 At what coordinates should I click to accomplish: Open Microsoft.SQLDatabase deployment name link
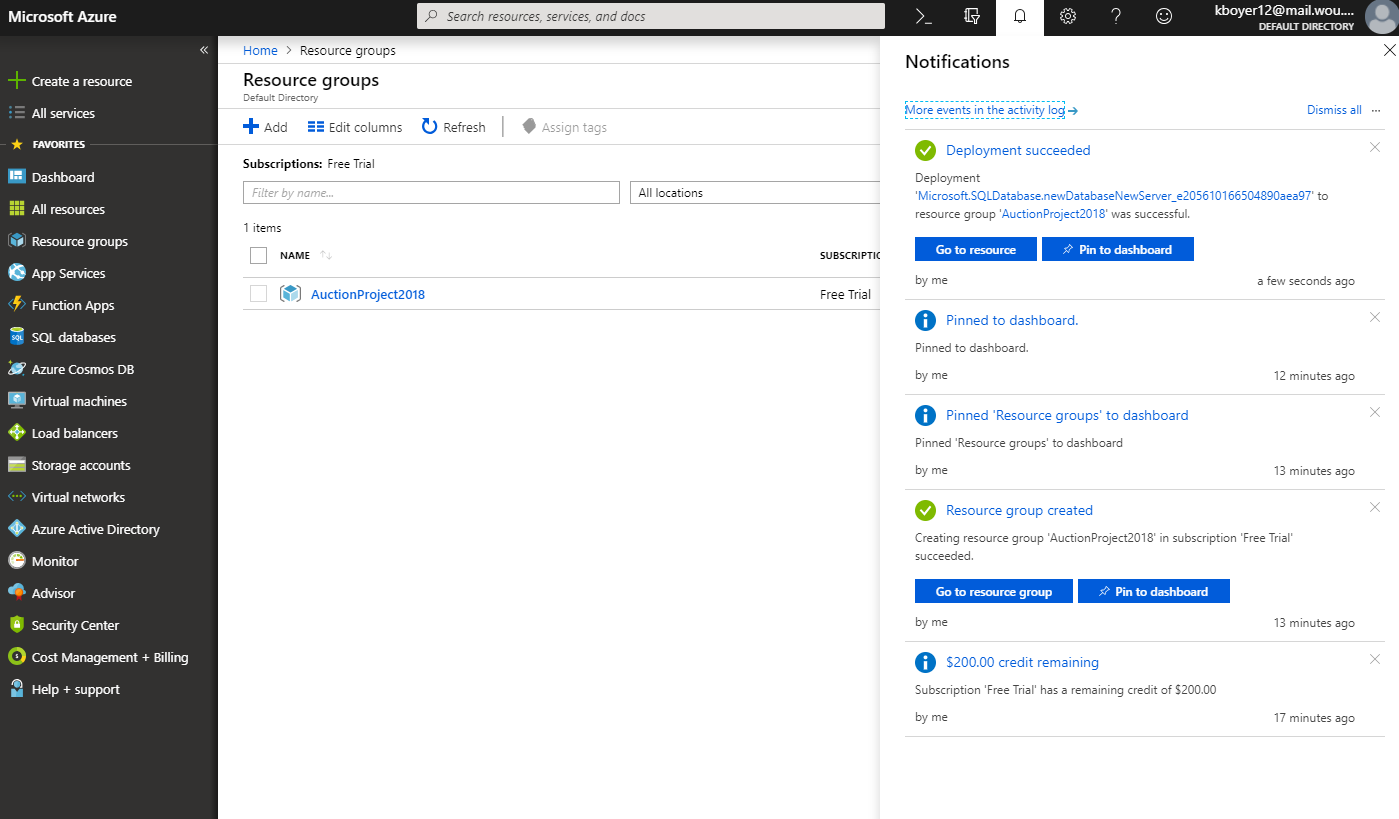tap(1115, 196)
